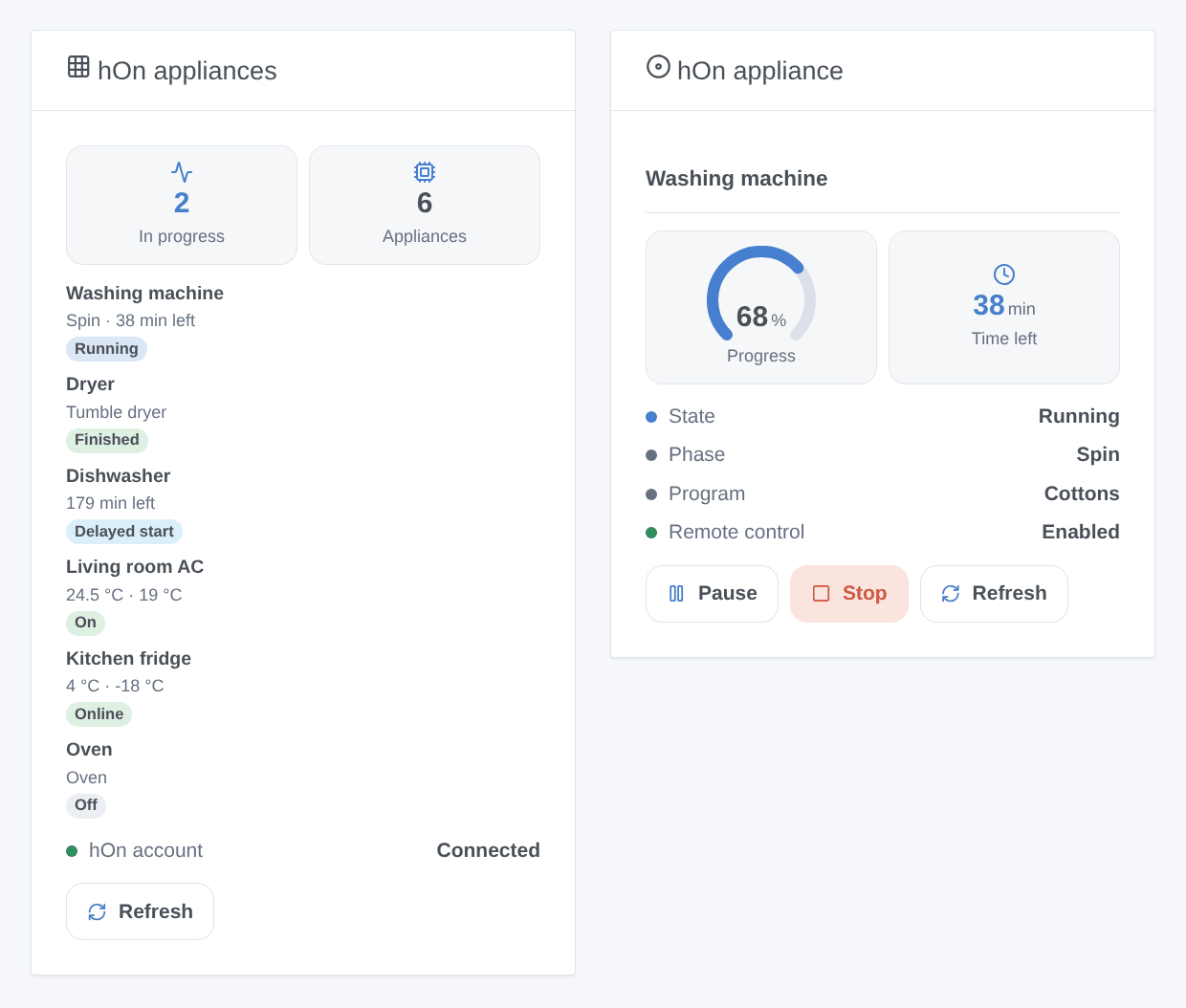Click the washer icon beside hOn appliance
The height and width of the screenshot is (1008, 1186).
point(658,66)
